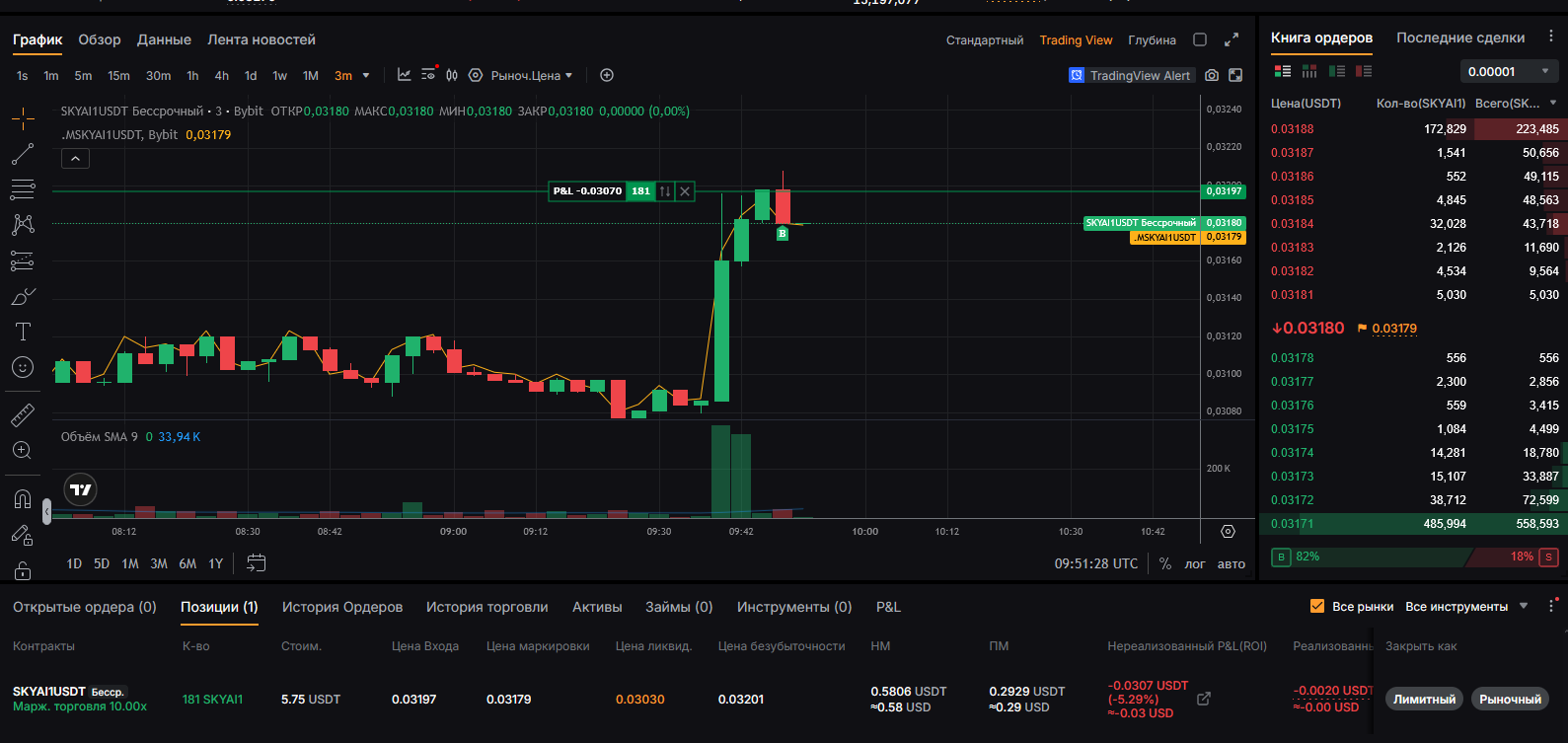The height and width of the screenshot is (743, 1568).
Task: Show both buy and sell order book view
Action: click(x=1283, y=71)
